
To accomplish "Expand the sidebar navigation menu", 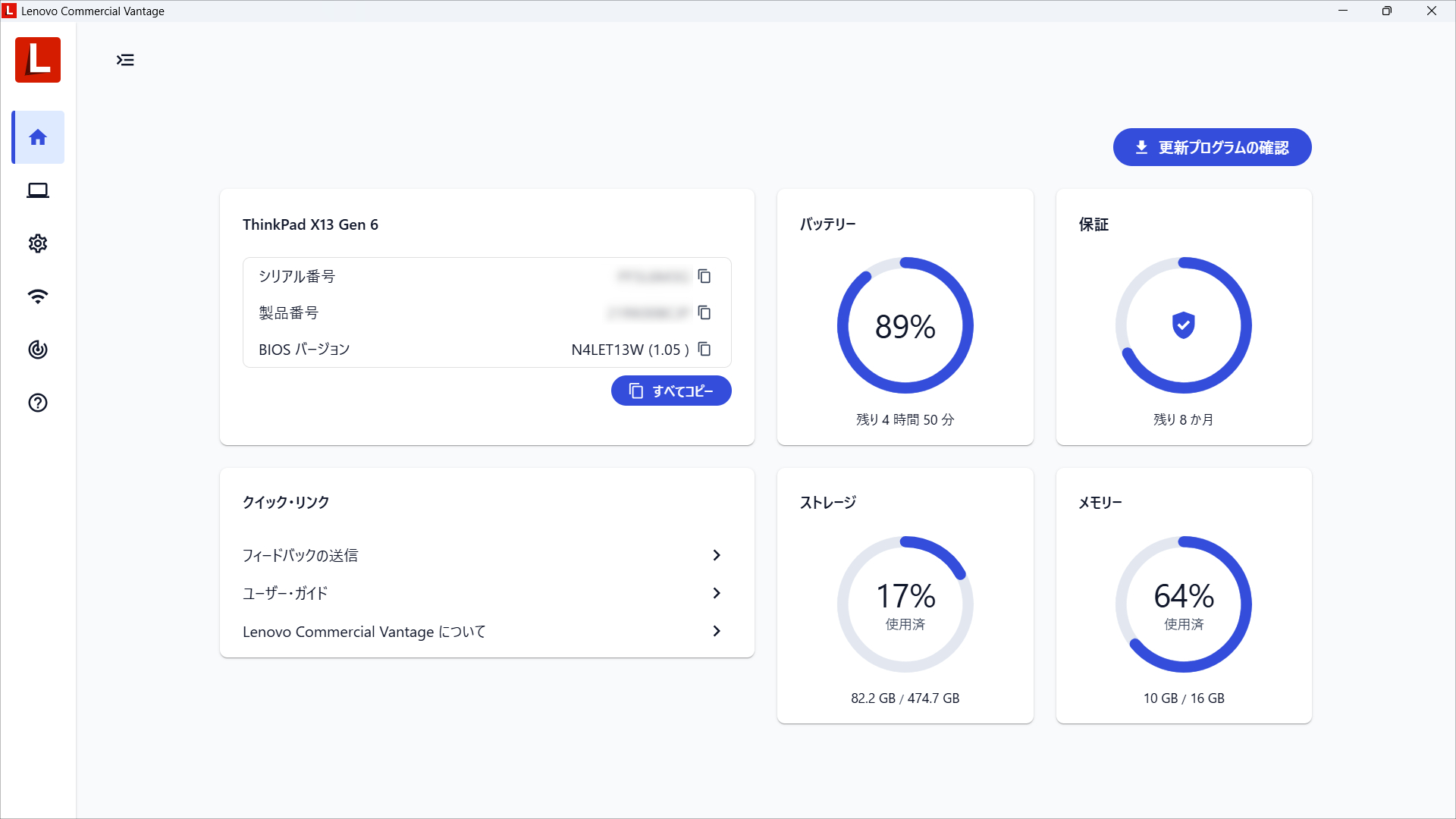I will pos(125,60).
